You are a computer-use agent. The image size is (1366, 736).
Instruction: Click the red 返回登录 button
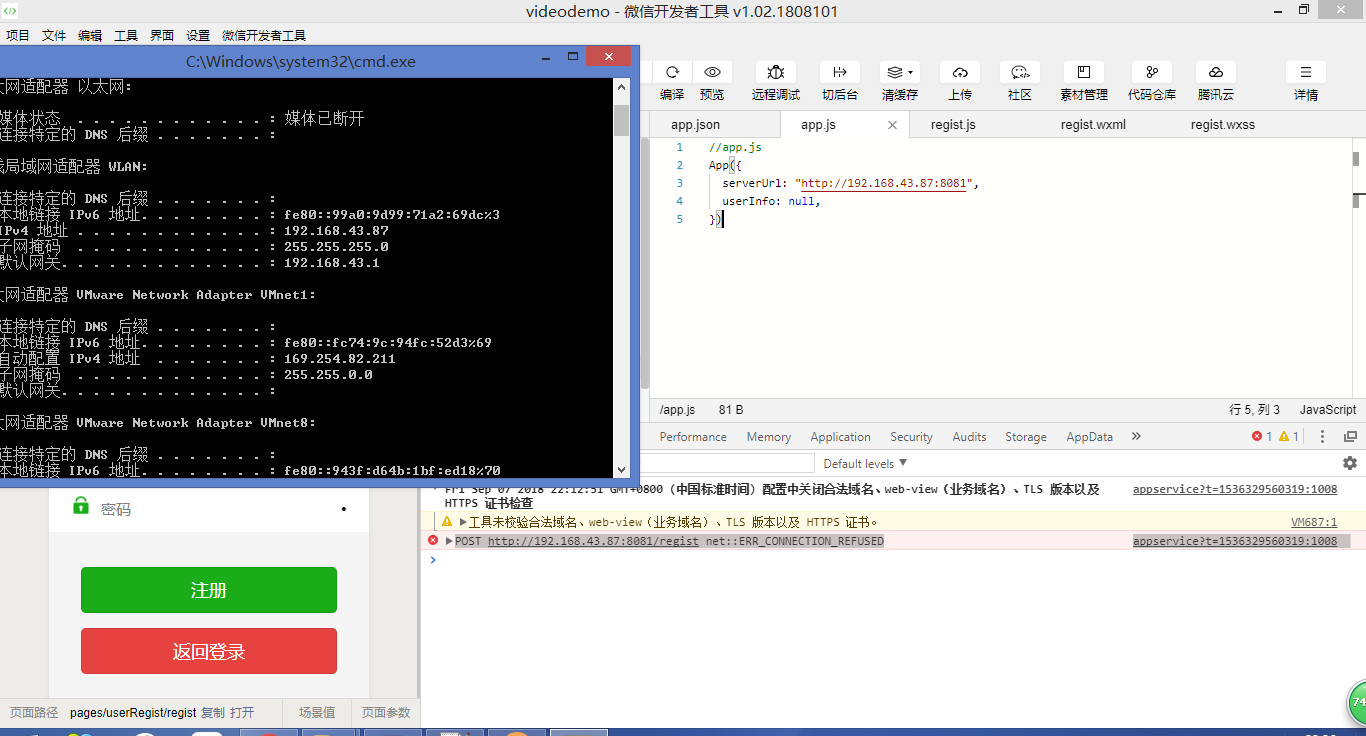click(x=209, y=651)
